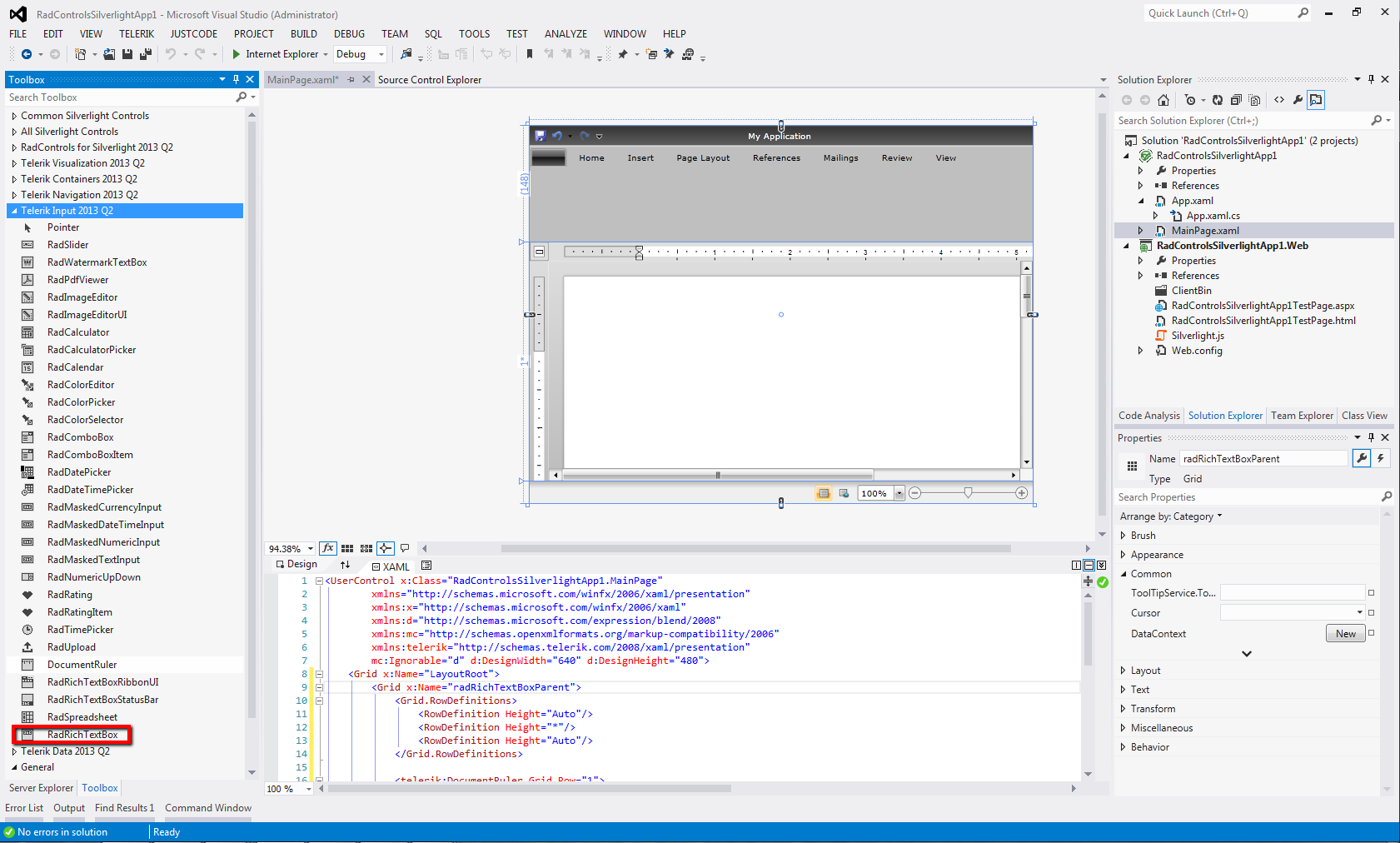
Task: Expand the Common Silverlight Controls group
Action: pyautogui.click(x=14, y=116)
